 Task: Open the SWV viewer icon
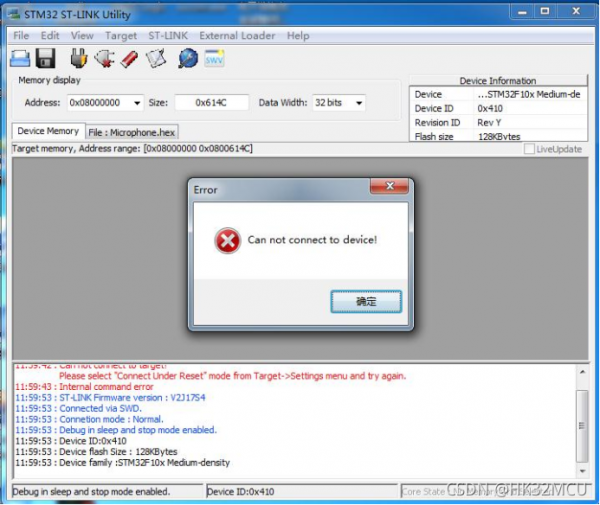[214, 59]
